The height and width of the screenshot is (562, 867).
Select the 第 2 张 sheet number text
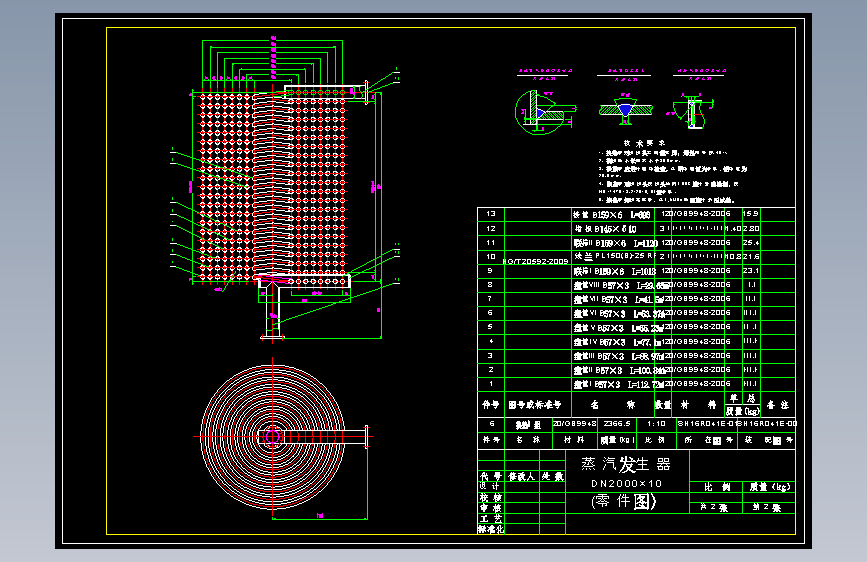click(x=767, y=507)
